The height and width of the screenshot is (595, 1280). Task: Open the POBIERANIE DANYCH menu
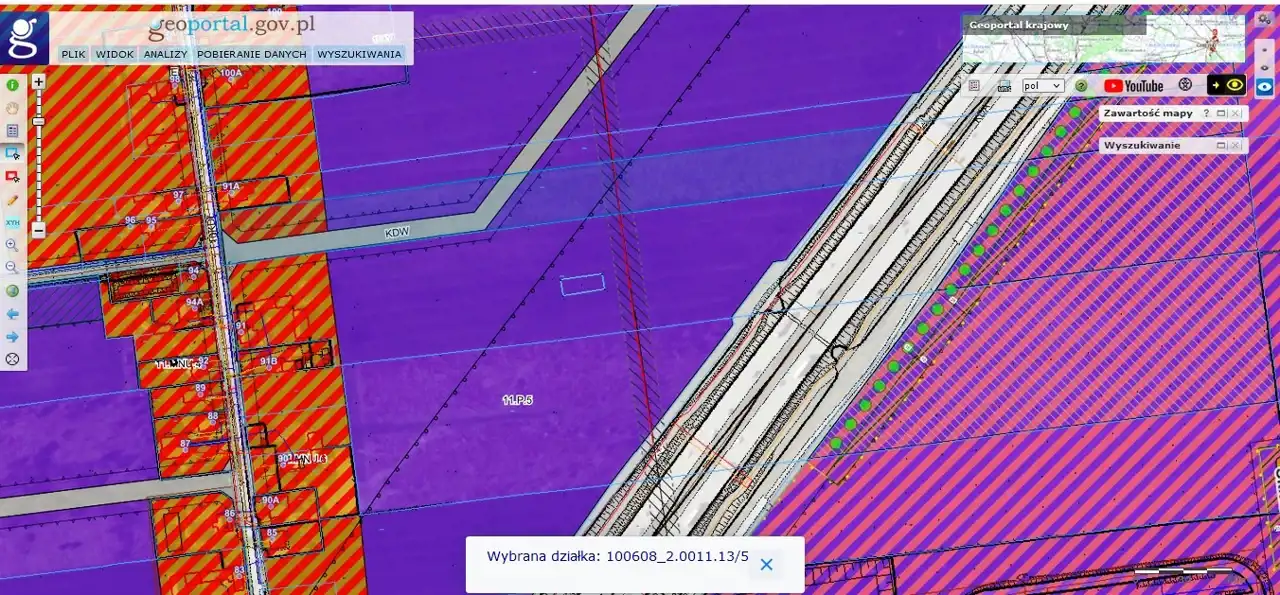click(251, 55)
